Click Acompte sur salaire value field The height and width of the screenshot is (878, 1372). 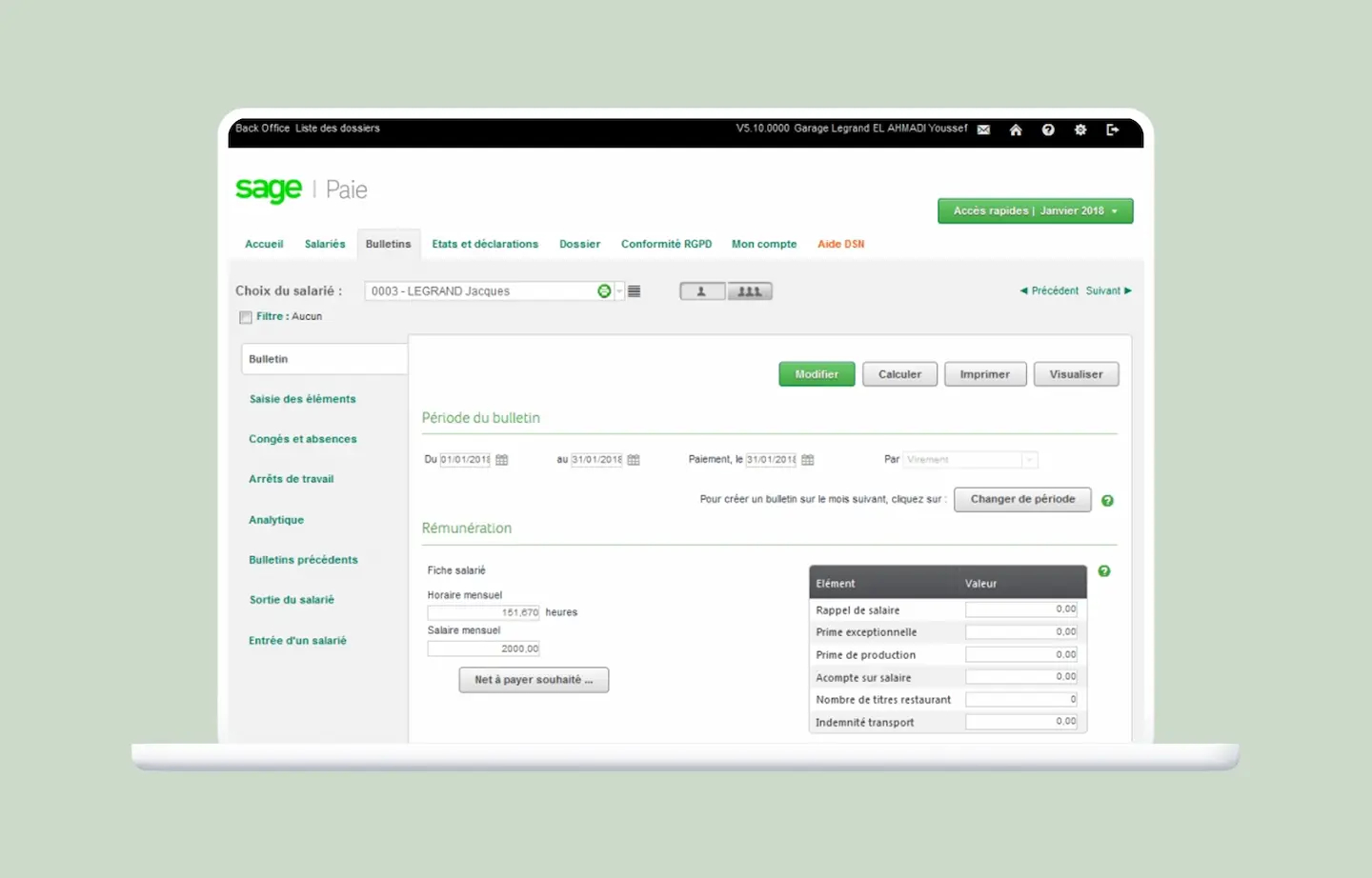click(x=1021, y=677)
